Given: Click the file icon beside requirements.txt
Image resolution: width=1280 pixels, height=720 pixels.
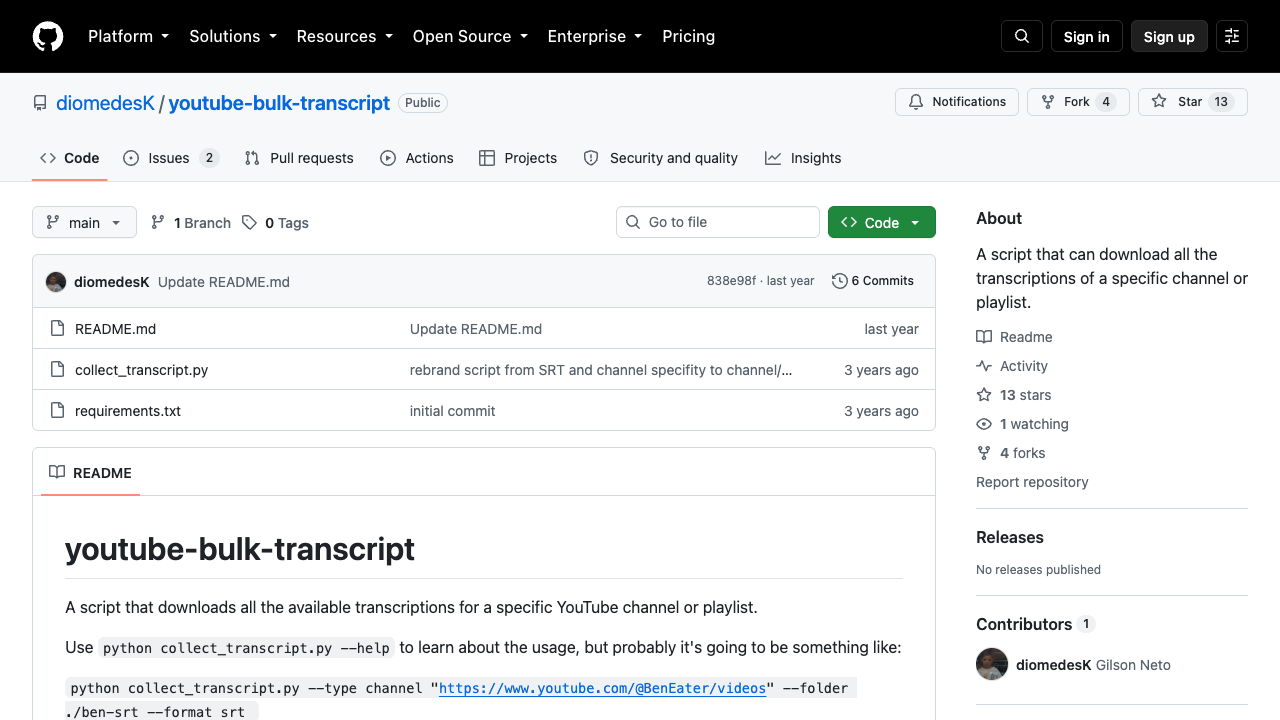Looking at the screenshot, I should (x=57, y=411).
